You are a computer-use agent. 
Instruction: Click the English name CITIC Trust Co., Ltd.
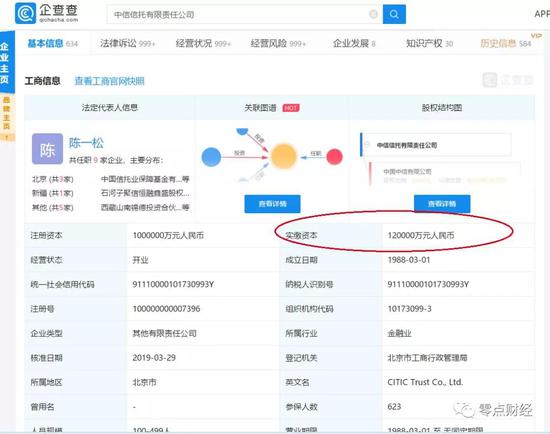425,382
